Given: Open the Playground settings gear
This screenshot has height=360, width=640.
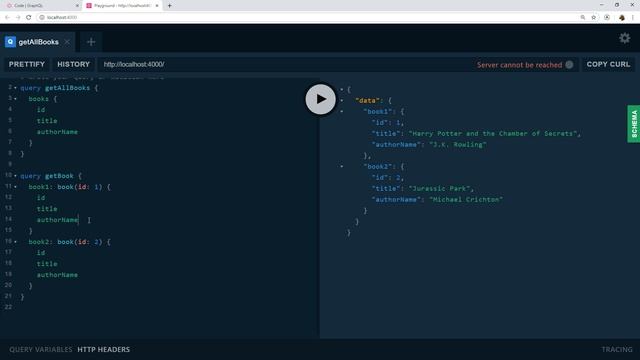Looking at the screenshot, I should 624,38.
